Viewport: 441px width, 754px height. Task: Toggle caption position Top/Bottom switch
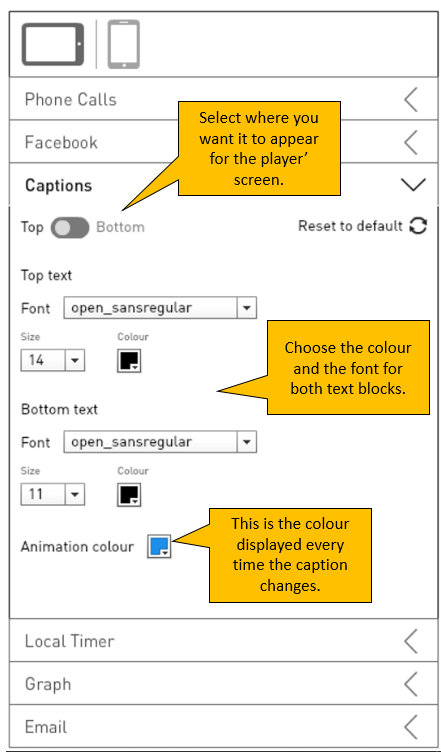point(70,227)
